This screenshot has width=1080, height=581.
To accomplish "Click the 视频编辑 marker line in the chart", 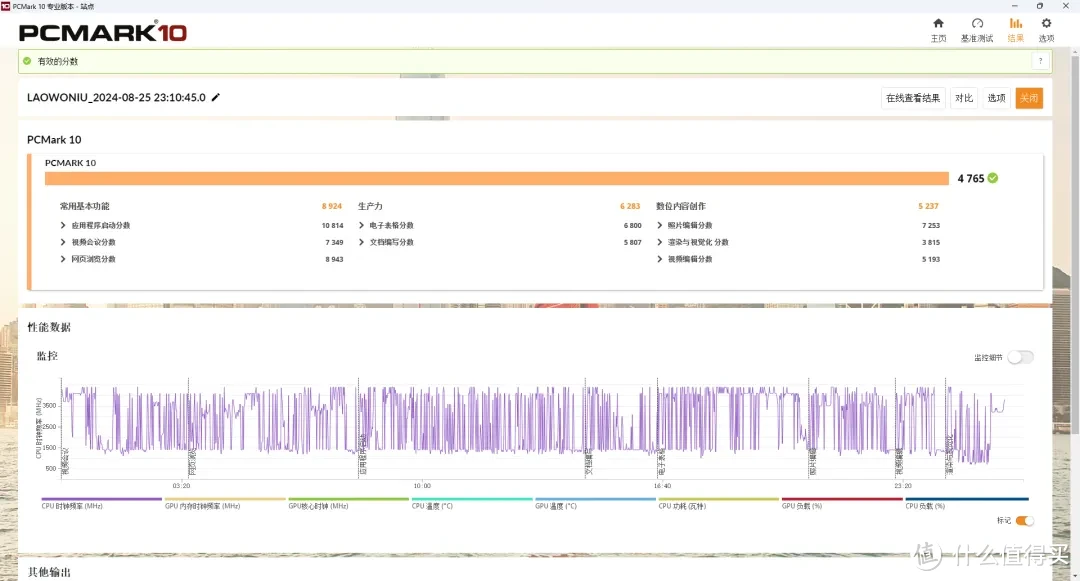I will (x=895, y=427).
